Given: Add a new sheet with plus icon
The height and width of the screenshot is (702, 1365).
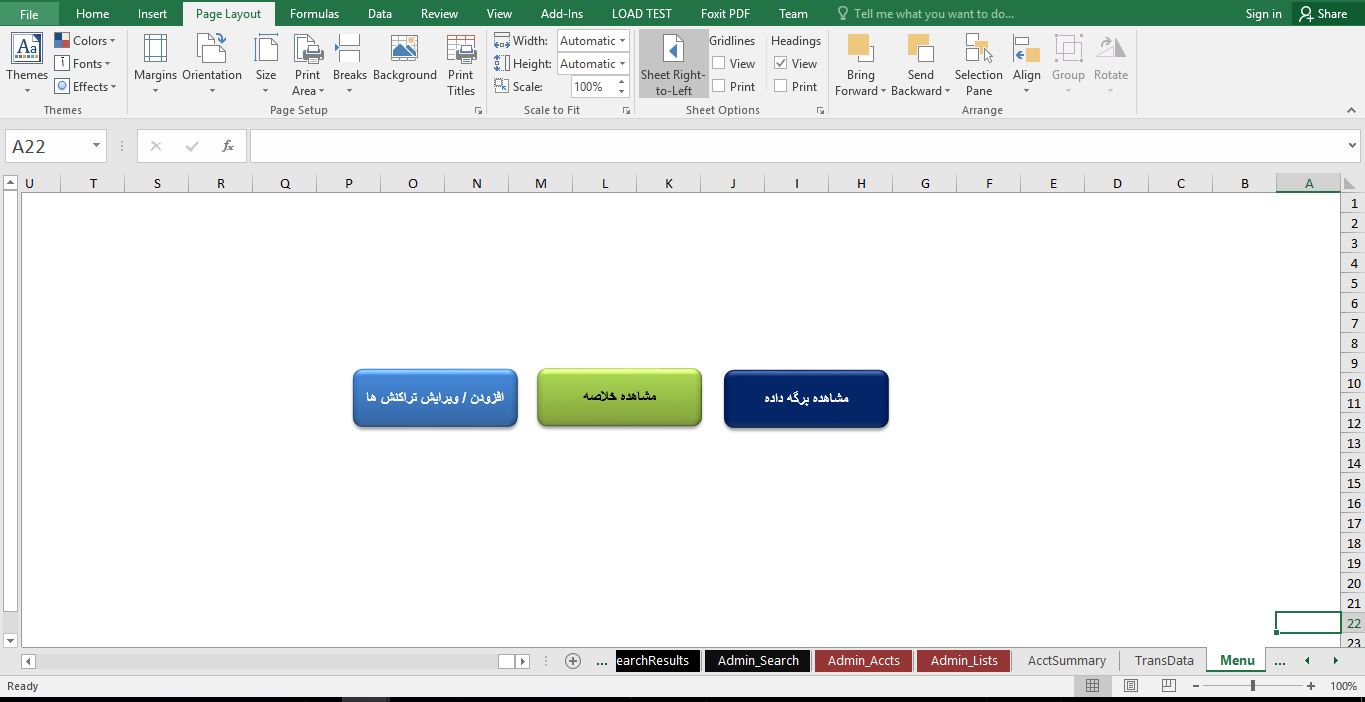Looking at the screenshot, I should pos(573,661).
